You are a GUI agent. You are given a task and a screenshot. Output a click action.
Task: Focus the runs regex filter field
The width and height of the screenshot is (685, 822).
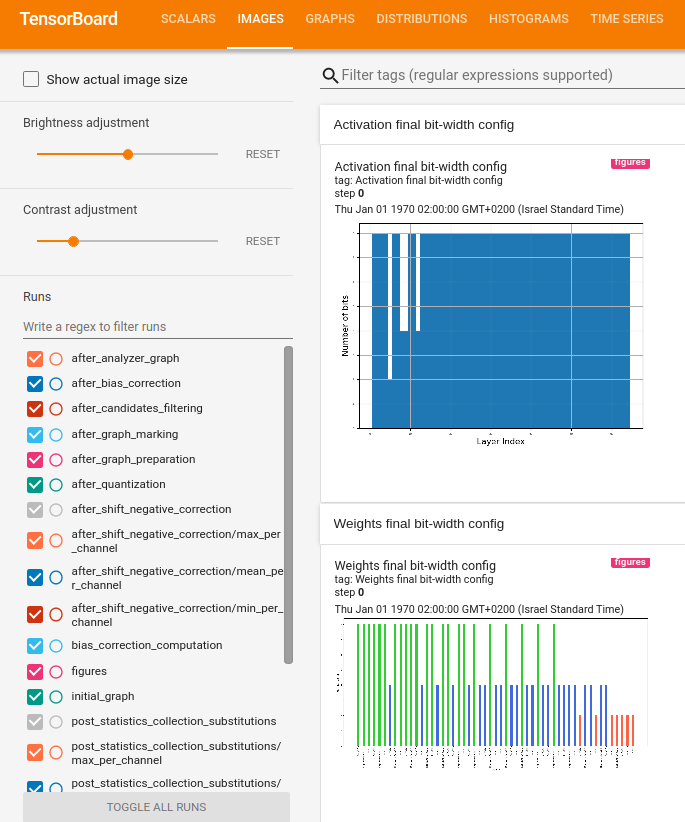(158, 327)
